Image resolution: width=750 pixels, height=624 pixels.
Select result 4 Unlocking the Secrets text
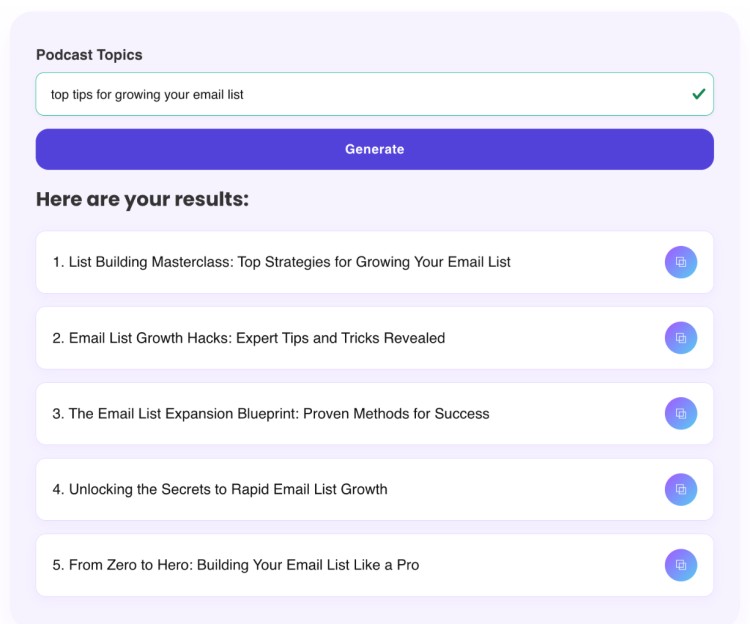click(220, 489)
